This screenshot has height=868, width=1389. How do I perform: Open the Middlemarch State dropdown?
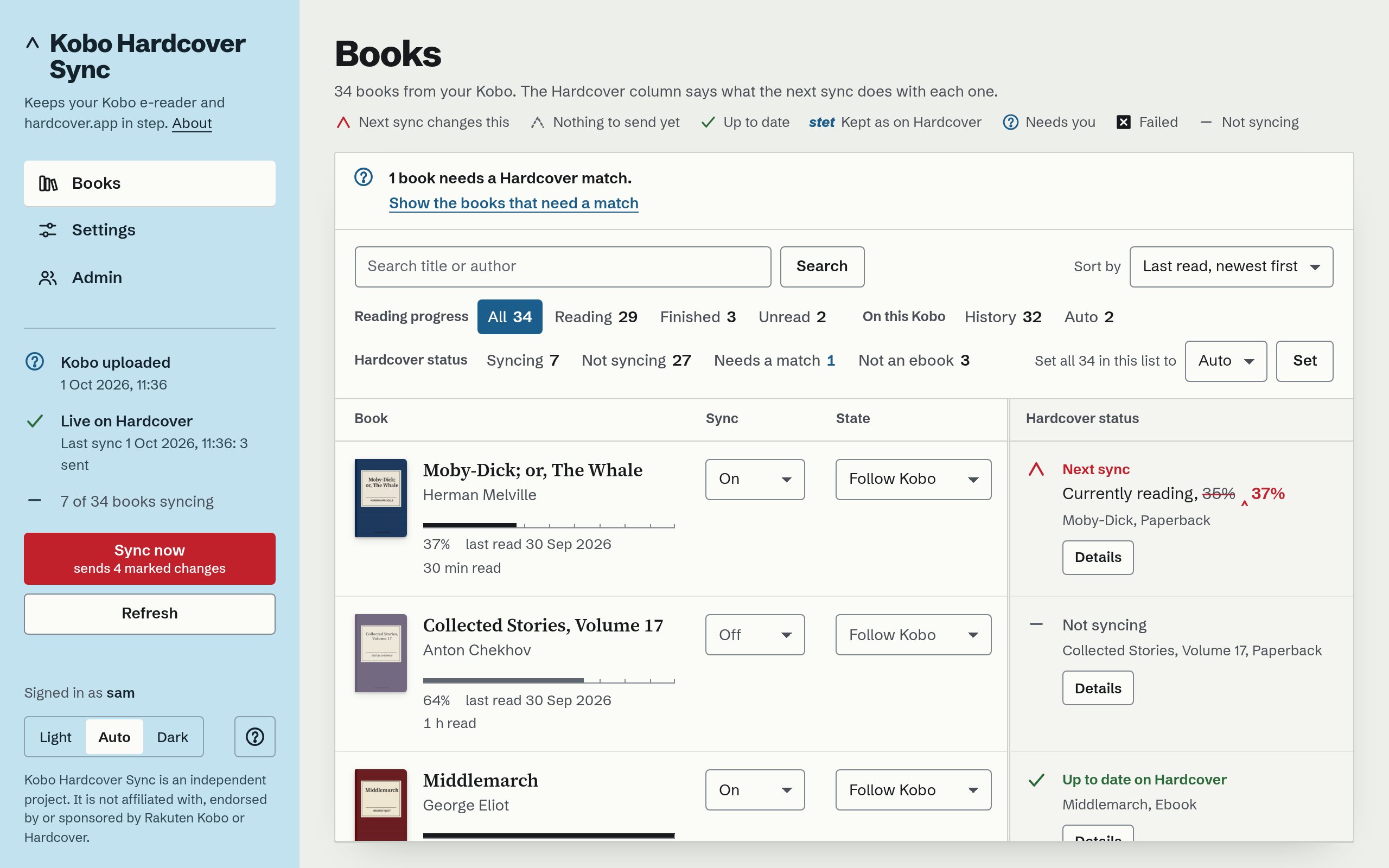913,790
